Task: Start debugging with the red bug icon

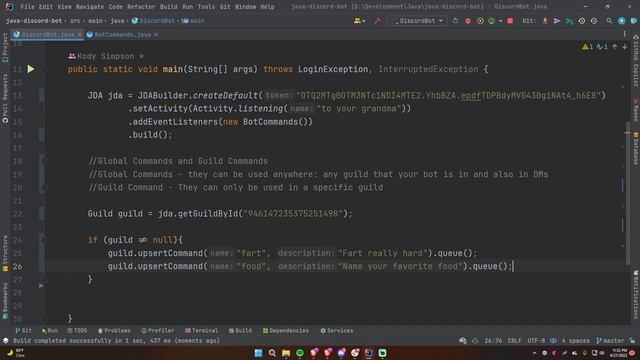Action: click(468, 21)
